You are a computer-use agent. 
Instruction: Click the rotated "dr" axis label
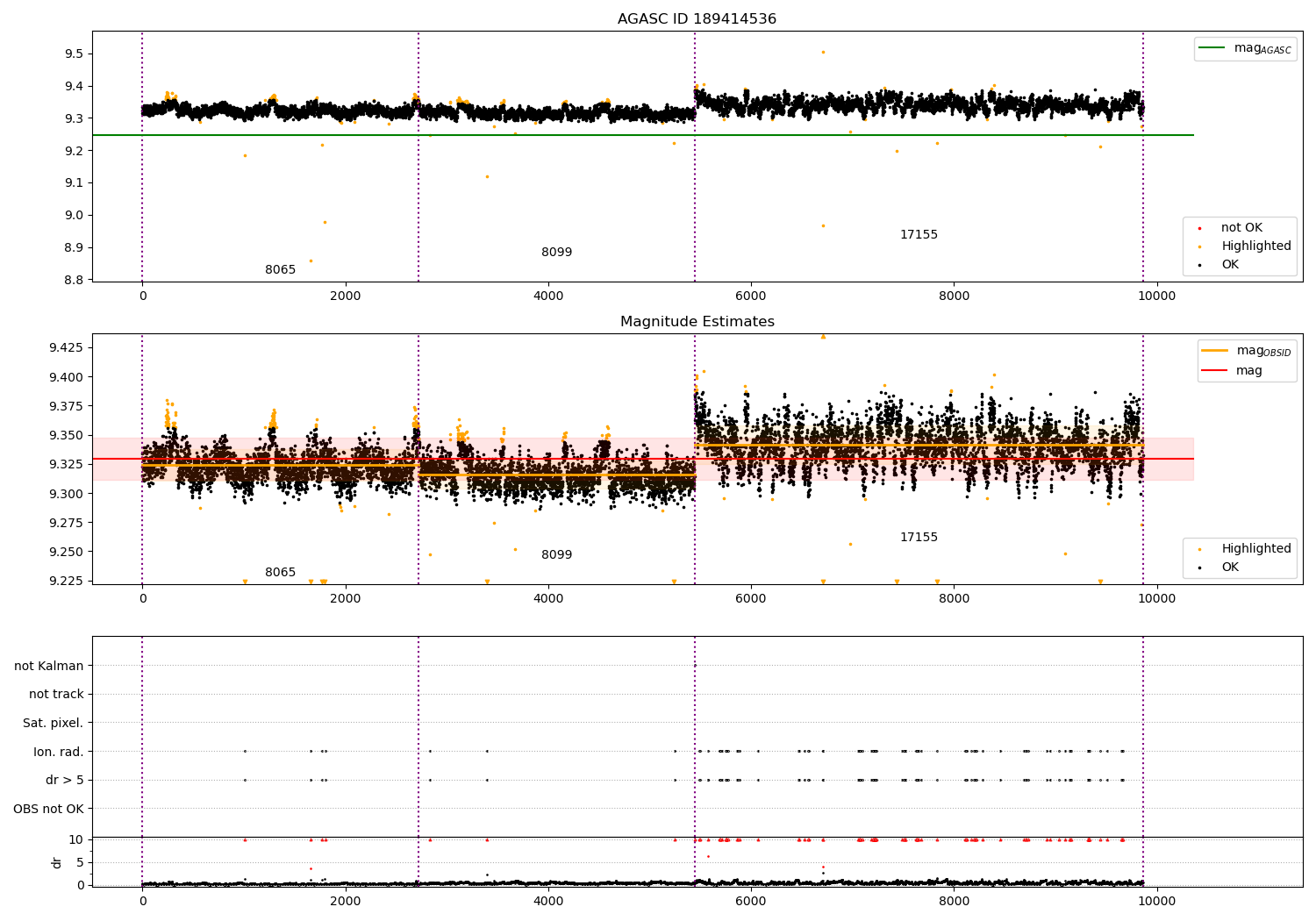[x=57, y=862]
